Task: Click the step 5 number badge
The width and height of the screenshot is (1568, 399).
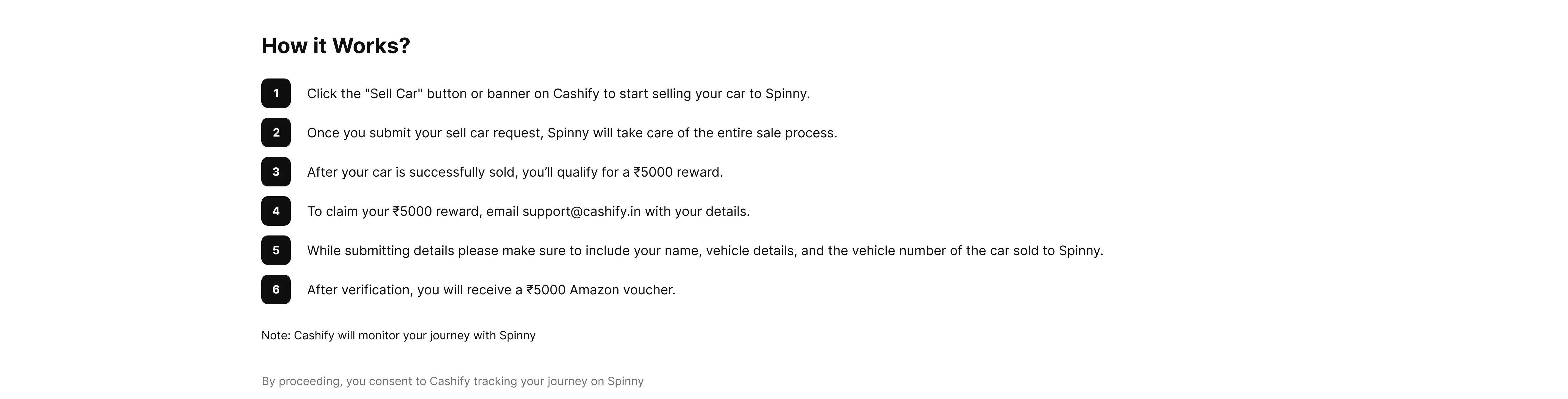Action: (x=276, y=250)
